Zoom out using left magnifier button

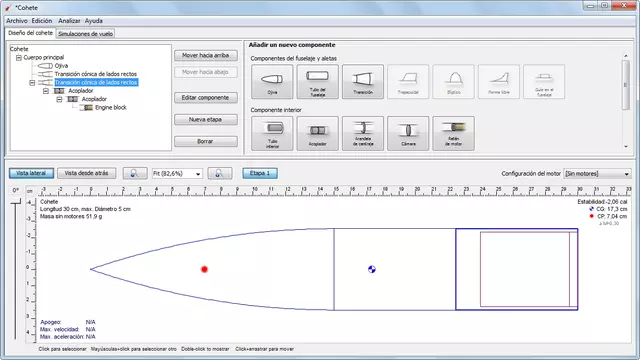pos(135,173)
